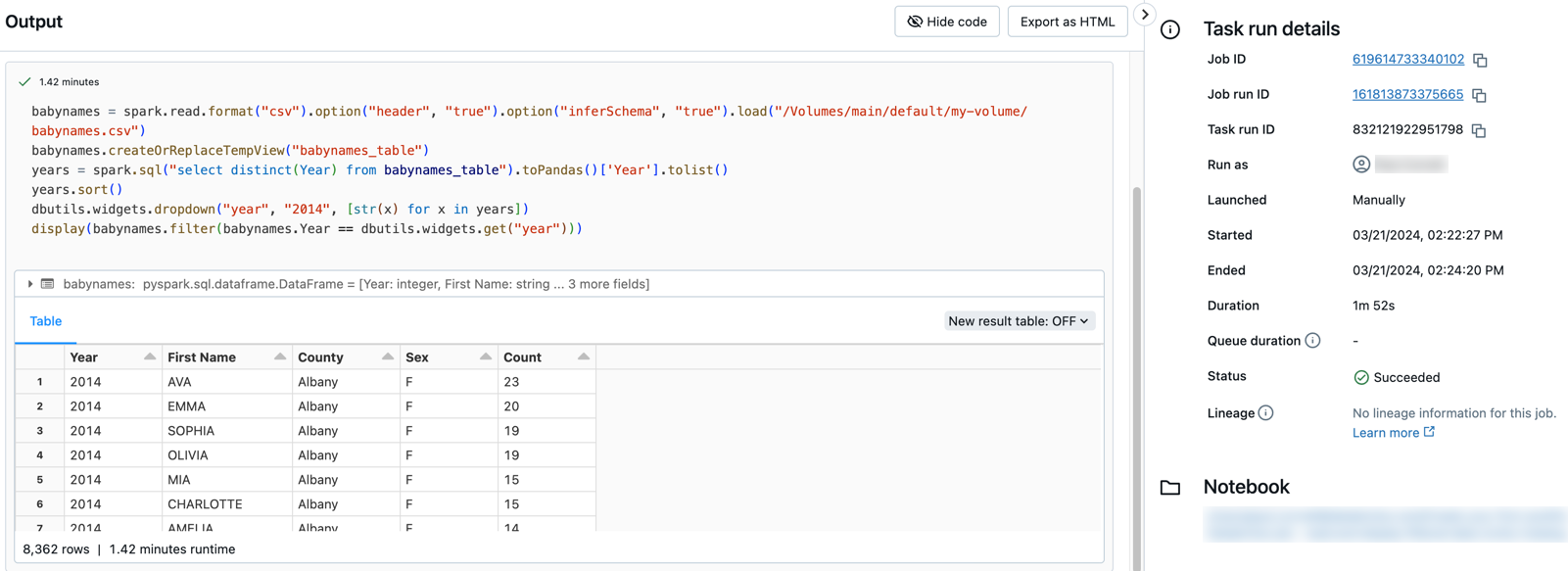Copy the Job ID value
This screenshot has width=1568, height=571.
tap(1480, 61)
